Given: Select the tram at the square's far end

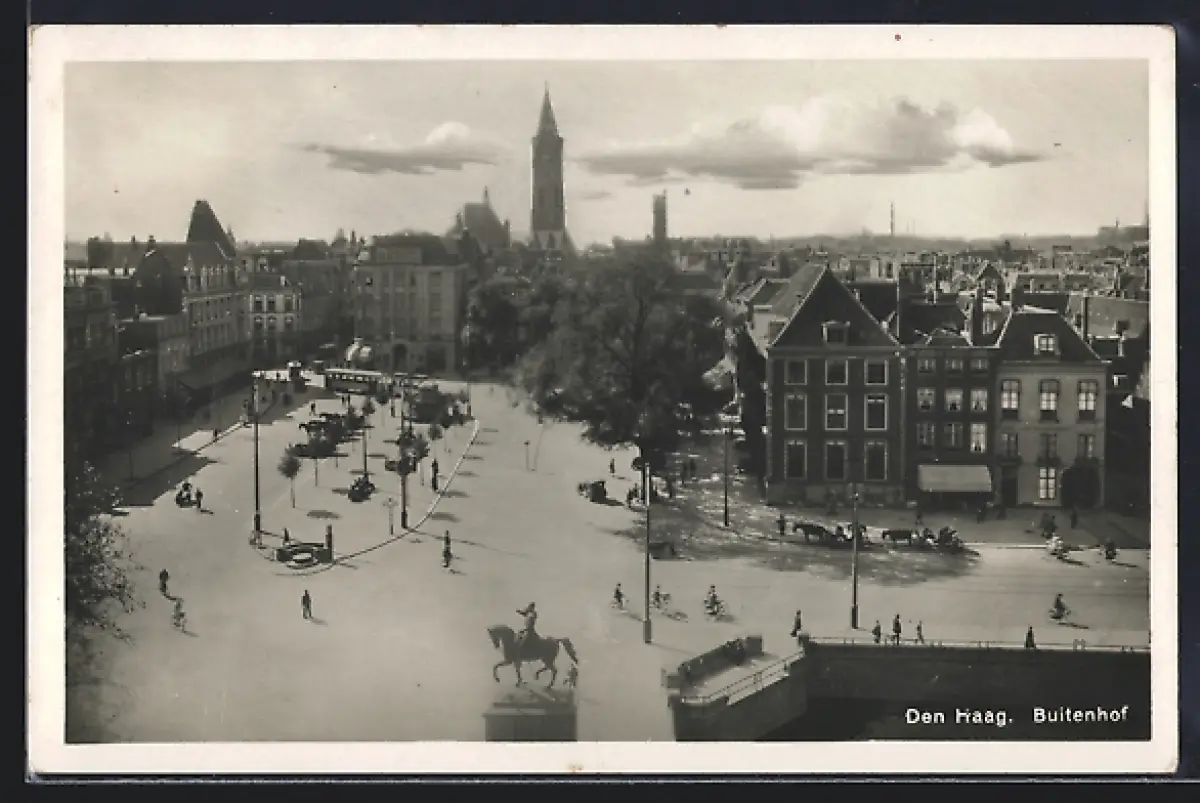Looking at the screenshot, I should click(x=353, y=380).
